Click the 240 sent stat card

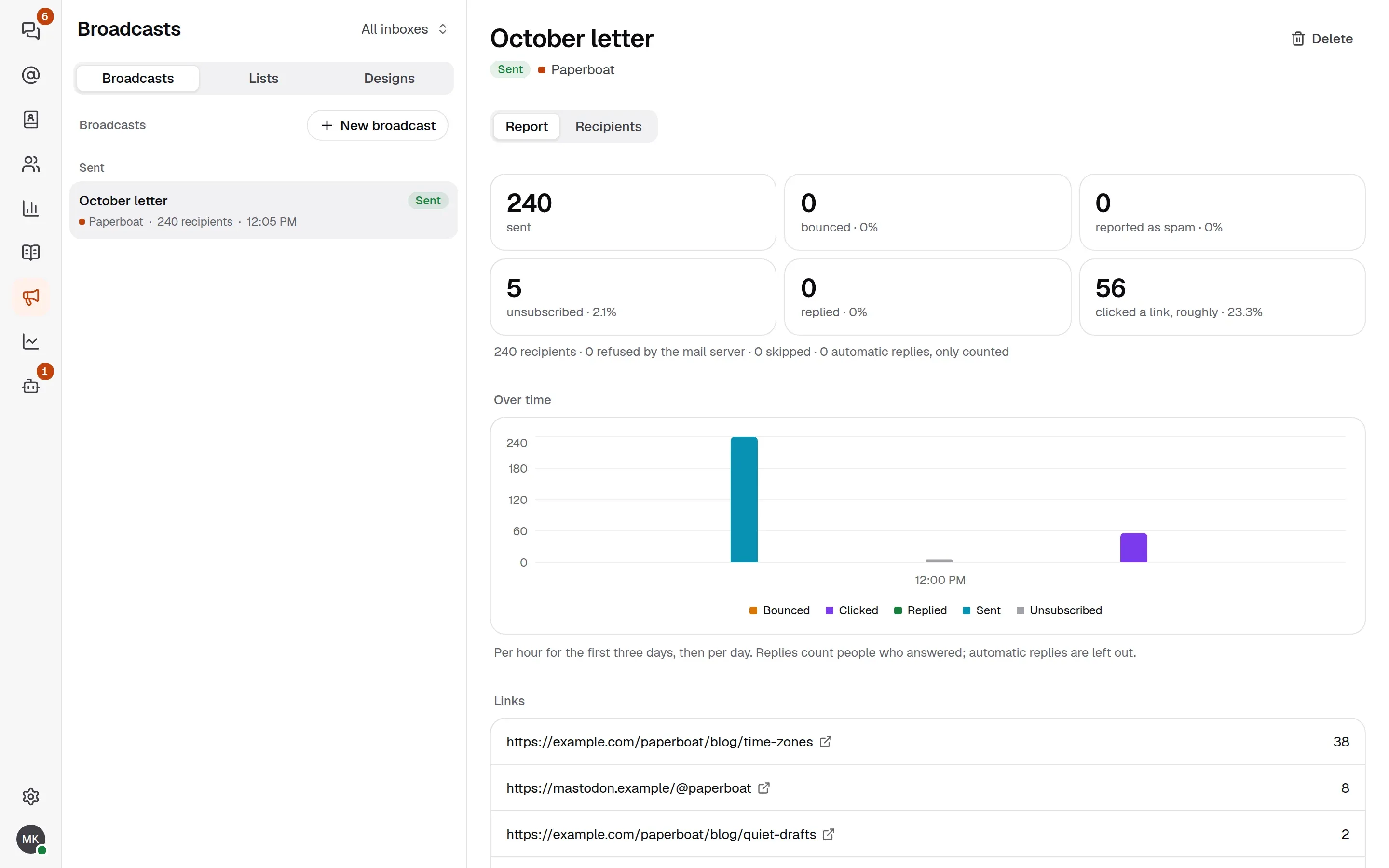[x=633, y=212]
